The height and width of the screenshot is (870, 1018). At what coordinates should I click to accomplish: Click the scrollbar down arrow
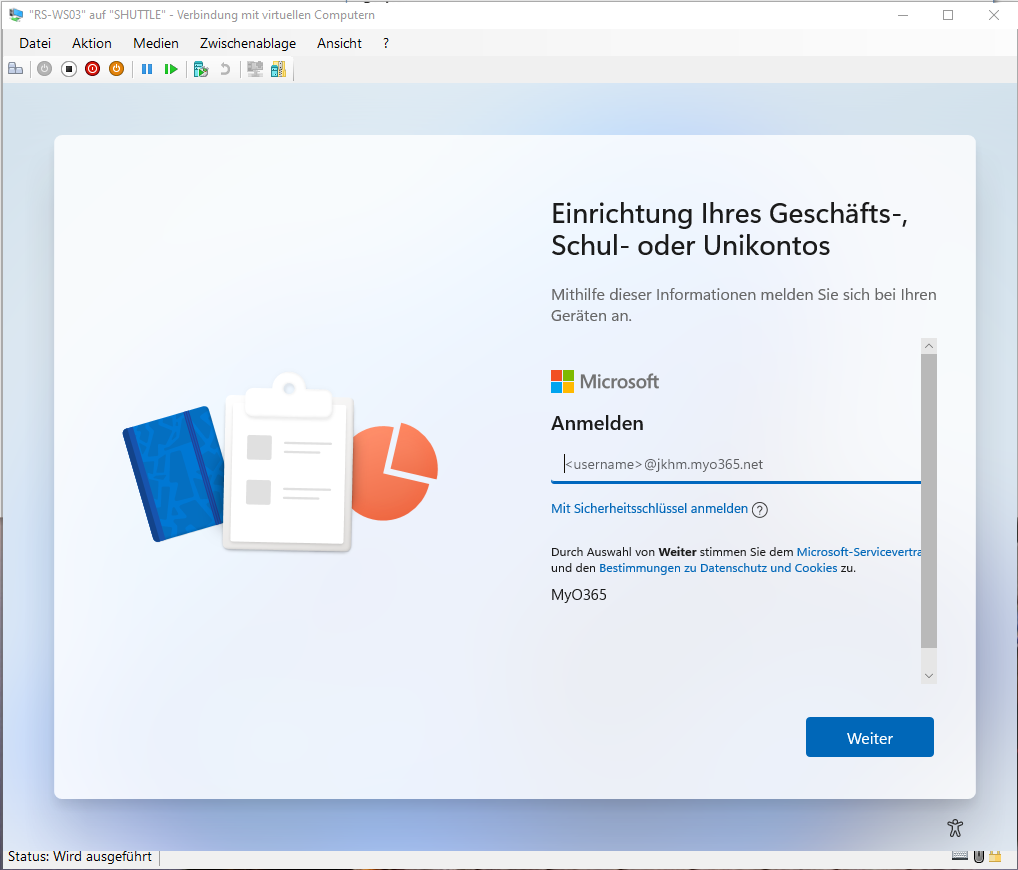928,674
